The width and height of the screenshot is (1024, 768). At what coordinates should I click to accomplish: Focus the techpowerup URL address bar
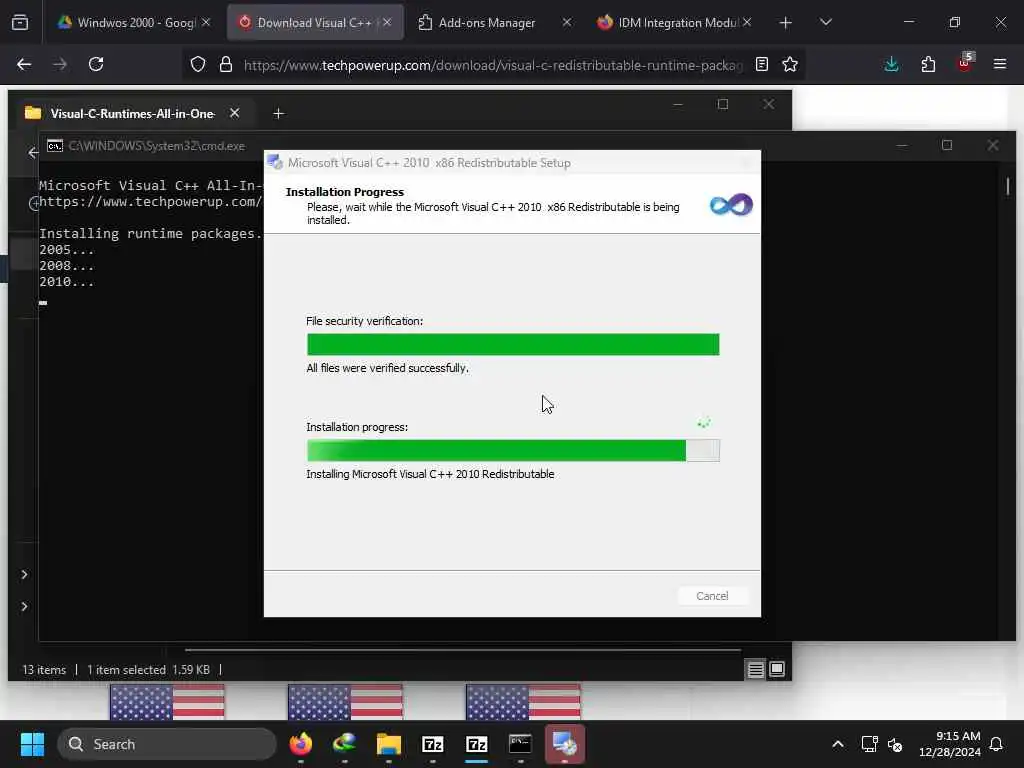tap(493, 65)
